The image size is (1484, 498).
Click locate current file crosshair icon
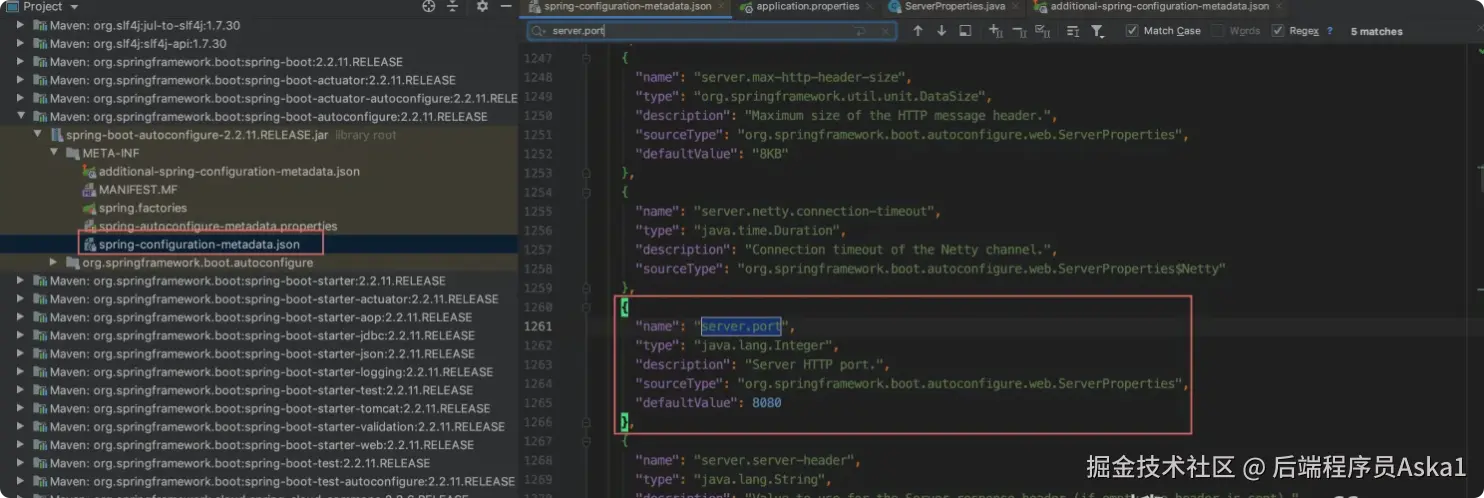[429, 6]
